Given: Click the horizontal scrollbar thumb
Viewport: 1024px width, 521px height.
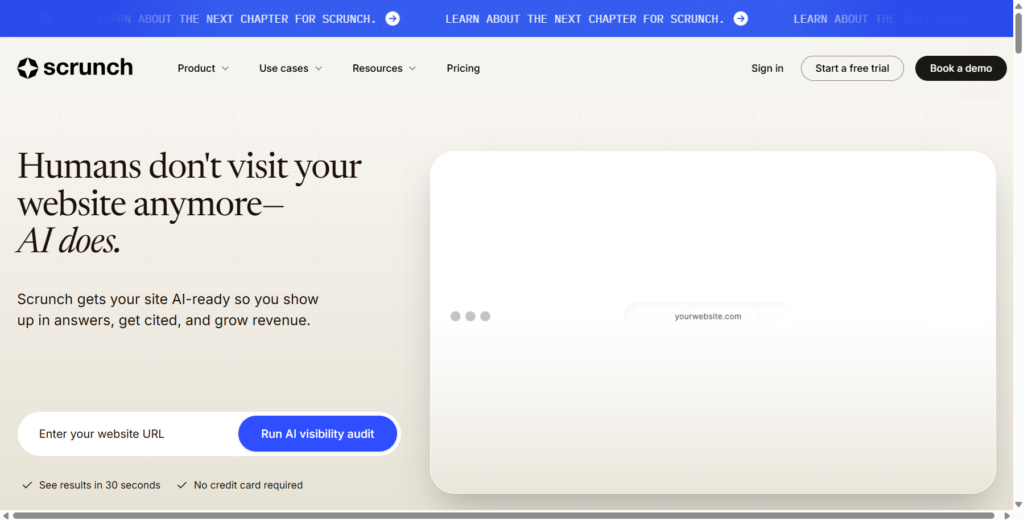Looking at the screenshot, I should click(x=504, y=516).
